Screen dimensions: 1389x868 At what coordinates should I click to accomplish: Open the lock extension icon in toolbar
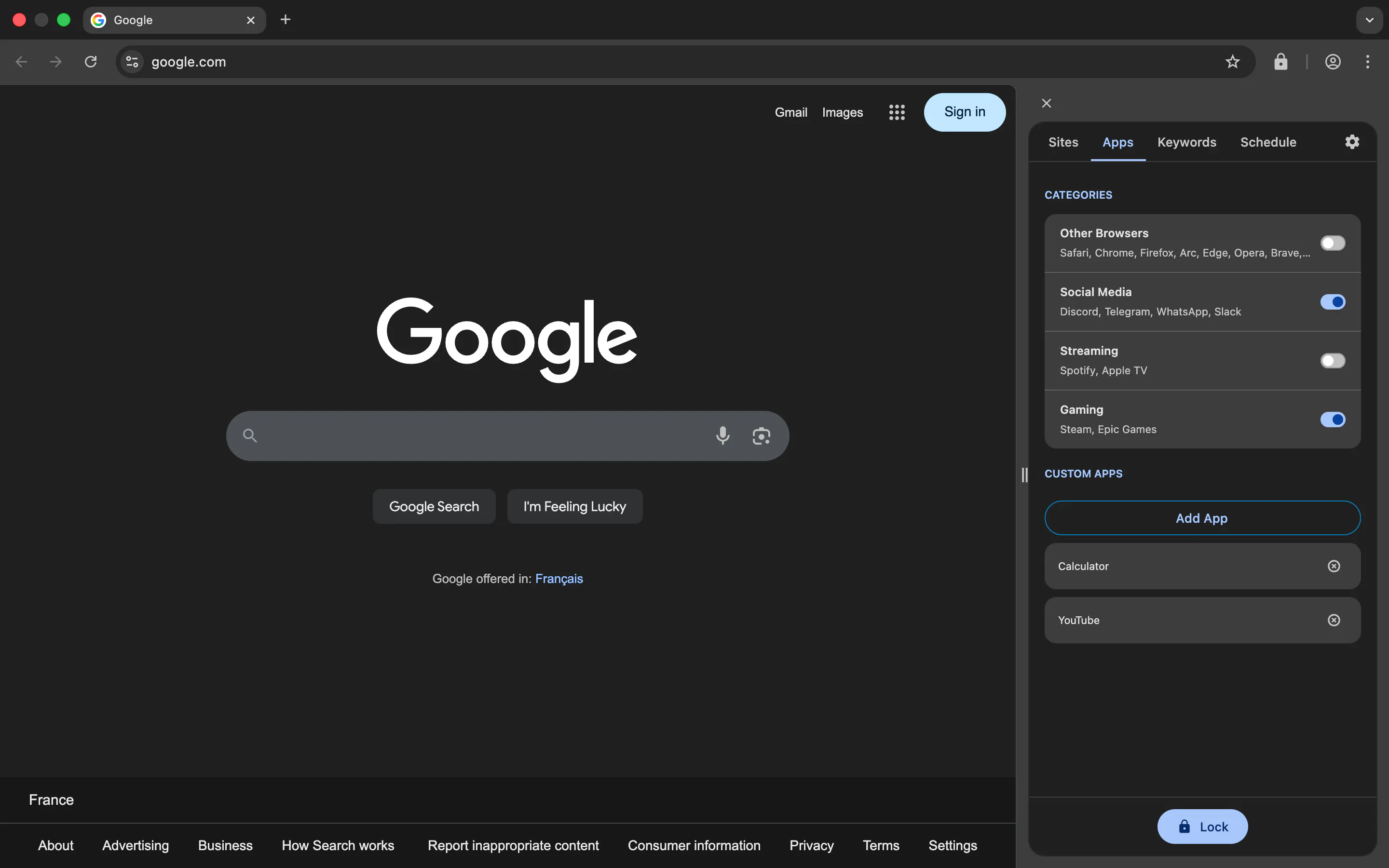(1280, 62)
